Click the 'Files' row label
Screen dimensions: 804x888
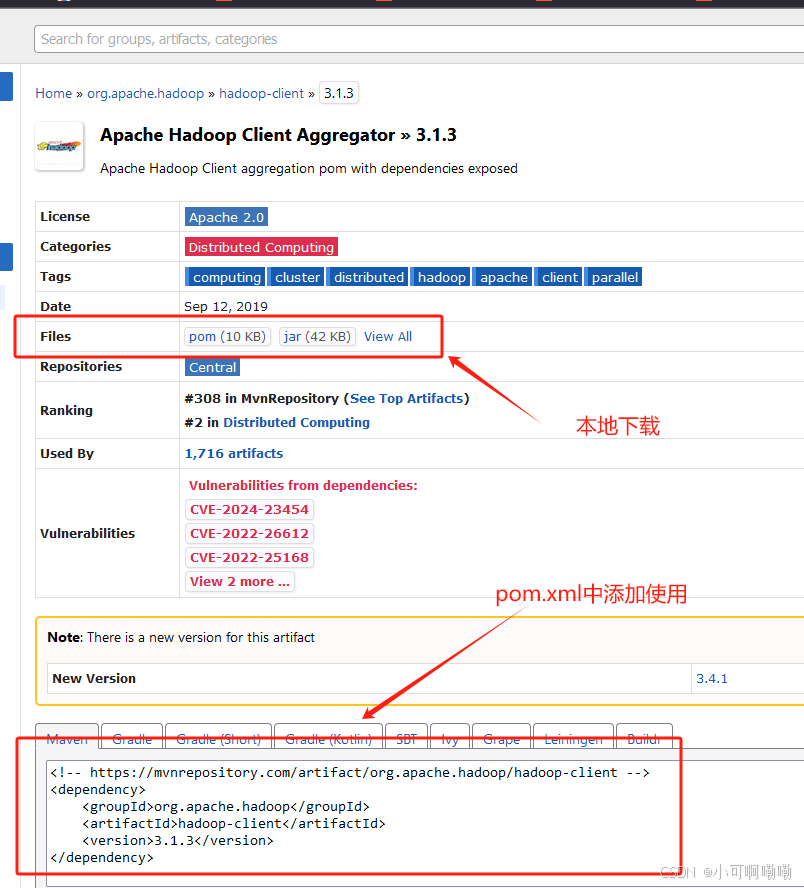(55, 336)
